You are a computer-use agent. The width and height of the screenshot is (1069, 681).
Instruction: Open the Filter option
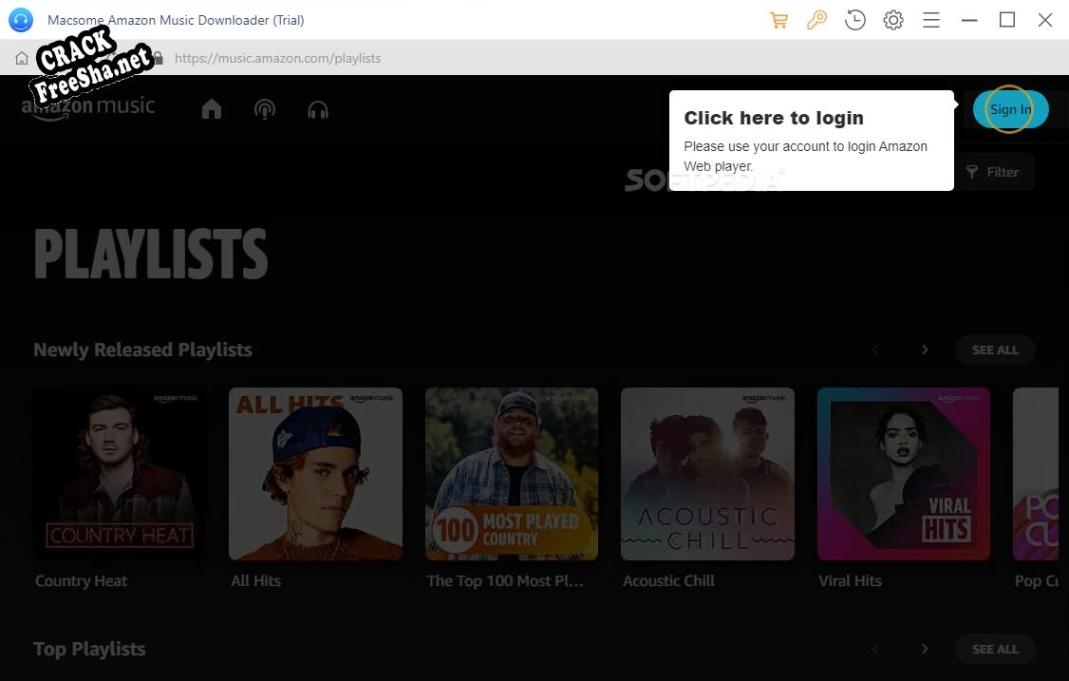[993, 172]
